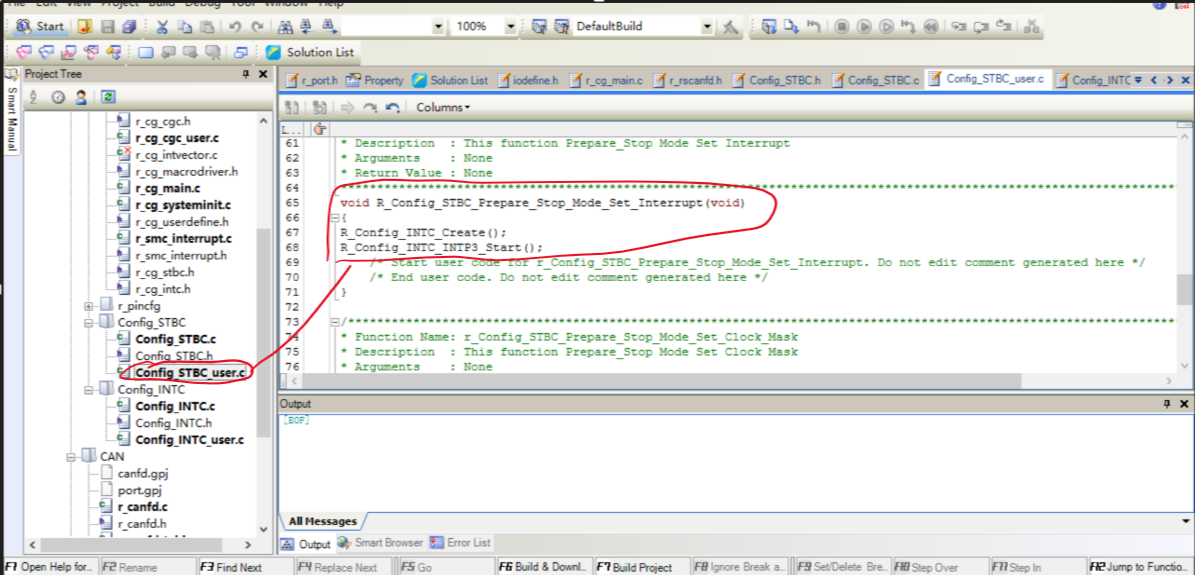Click the user sort icon in Project Tree
Viewport: 1195px width, 575px height.
[x=82, y=97]
